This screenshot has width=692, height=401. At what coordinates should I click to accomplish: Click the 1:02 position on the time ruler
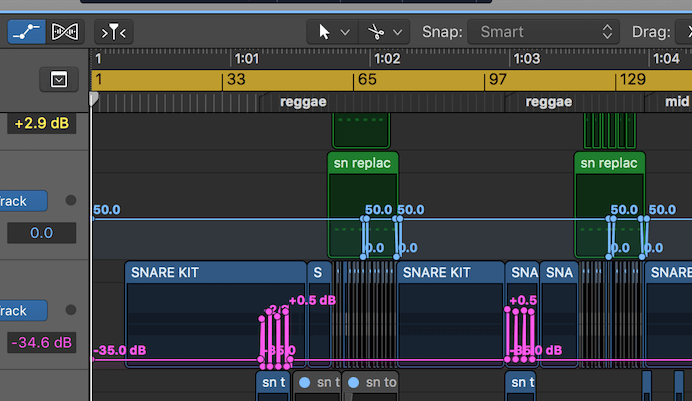click(x=387, y=59)
